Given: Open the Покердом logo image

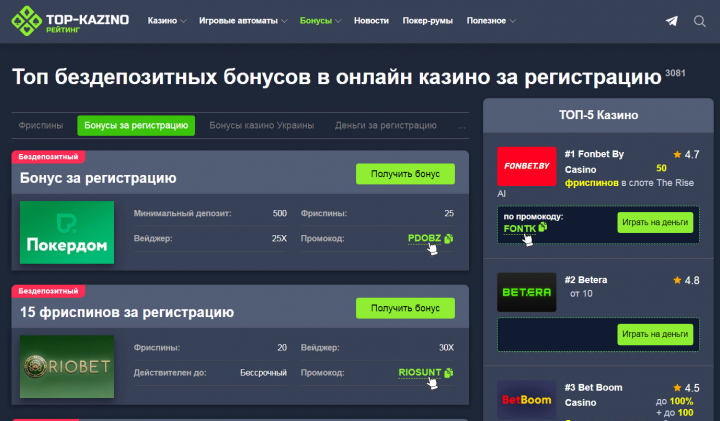Looking at the screenshot, I should 67,232.
